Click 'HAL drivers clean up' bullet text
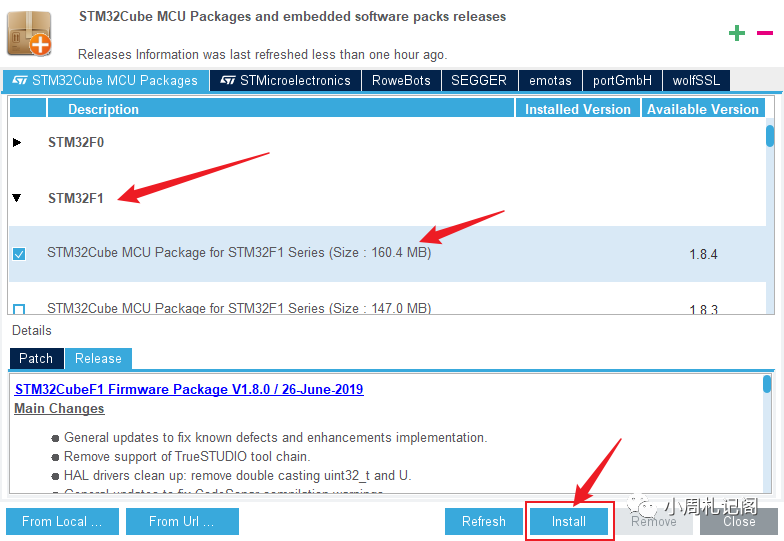The height and width of the screenshot is (541, 784). 238,476
